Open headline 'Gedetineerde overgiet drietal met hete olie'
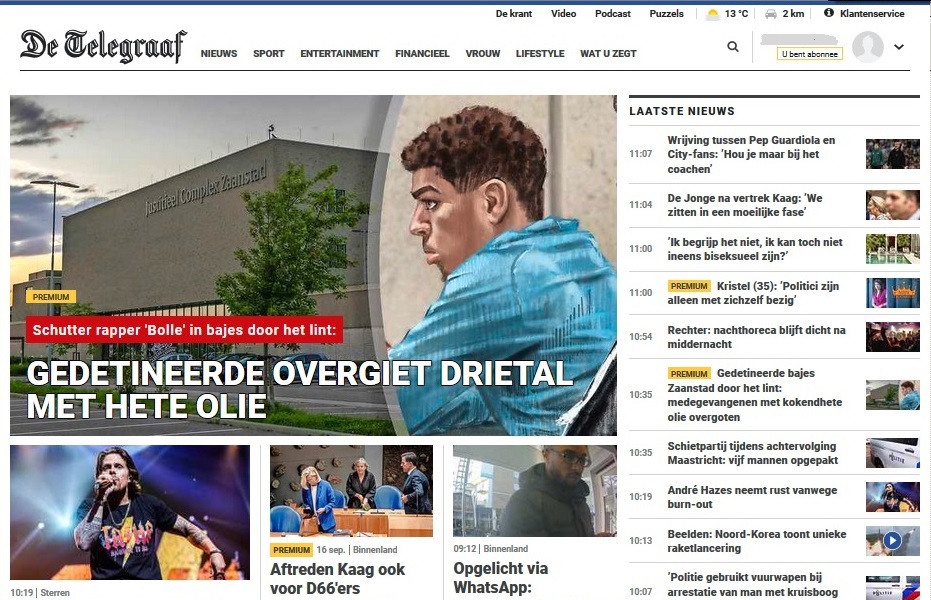The image size is (931, 600). click(x=300, y=389)
